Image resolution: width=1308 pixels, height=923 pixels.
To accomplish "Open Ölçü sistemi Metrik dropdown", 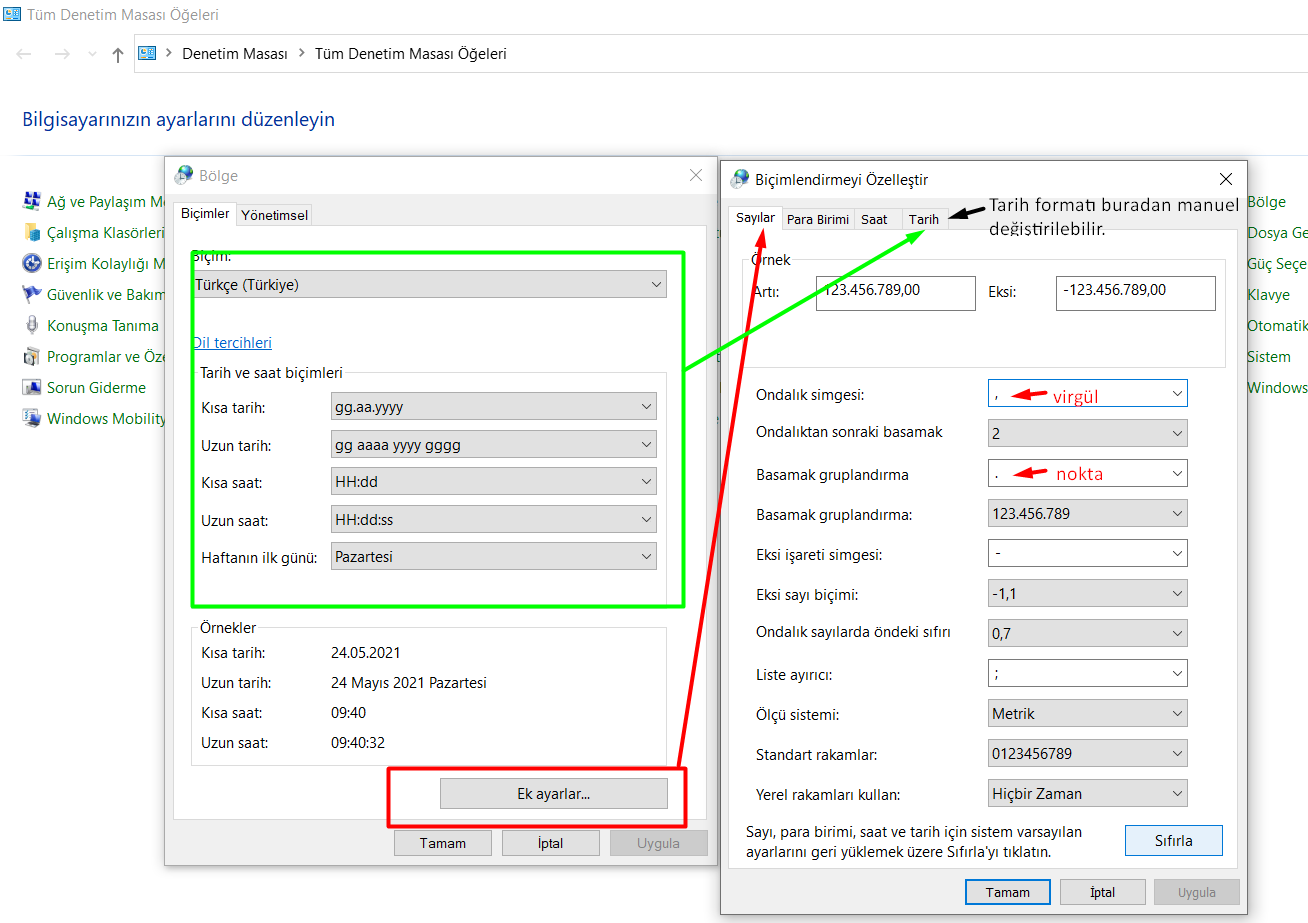I will pyautogui.click(x=1087, y=714).
